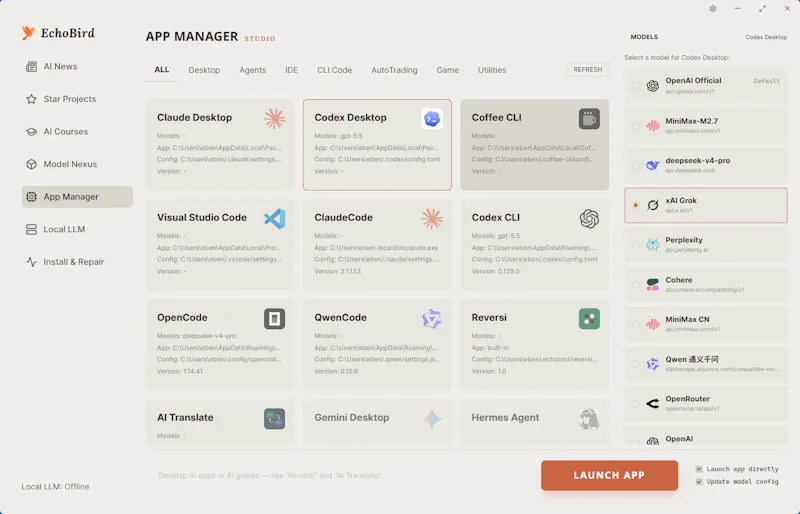Click the Reversi green game icon
This screenshot has height=514, width=800.
point(589,319)
